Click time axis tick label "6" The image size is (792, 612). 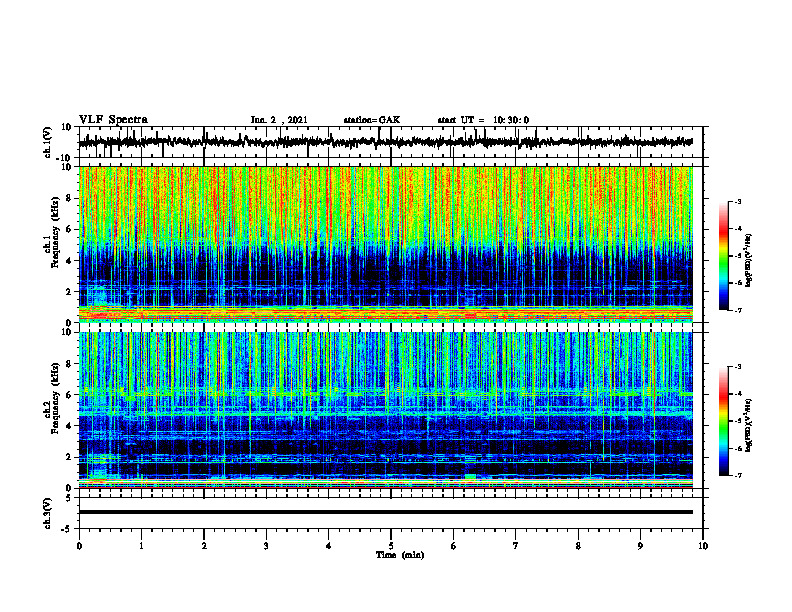(x=454, y=546)
